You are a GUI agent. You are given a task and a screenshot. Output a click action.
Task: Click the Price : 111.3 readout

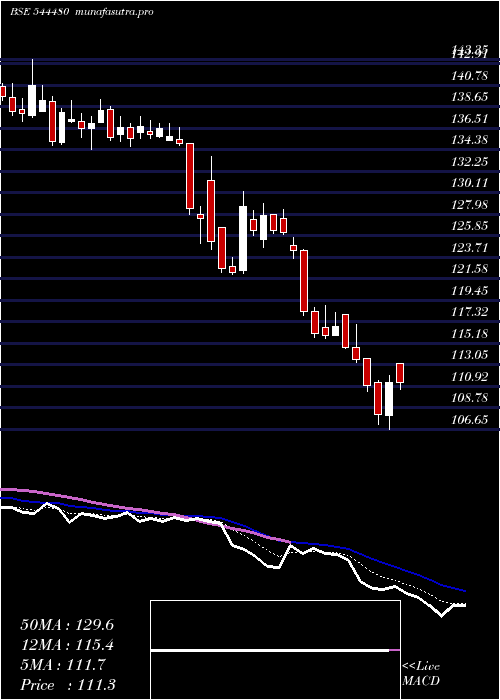coord(68,685)
